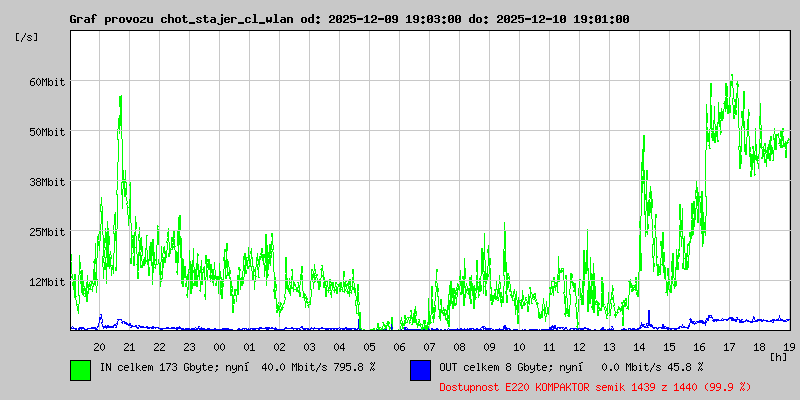Click the '16' hour label on x-axis
Screen dimensions: 800x400
coord(699,347)
